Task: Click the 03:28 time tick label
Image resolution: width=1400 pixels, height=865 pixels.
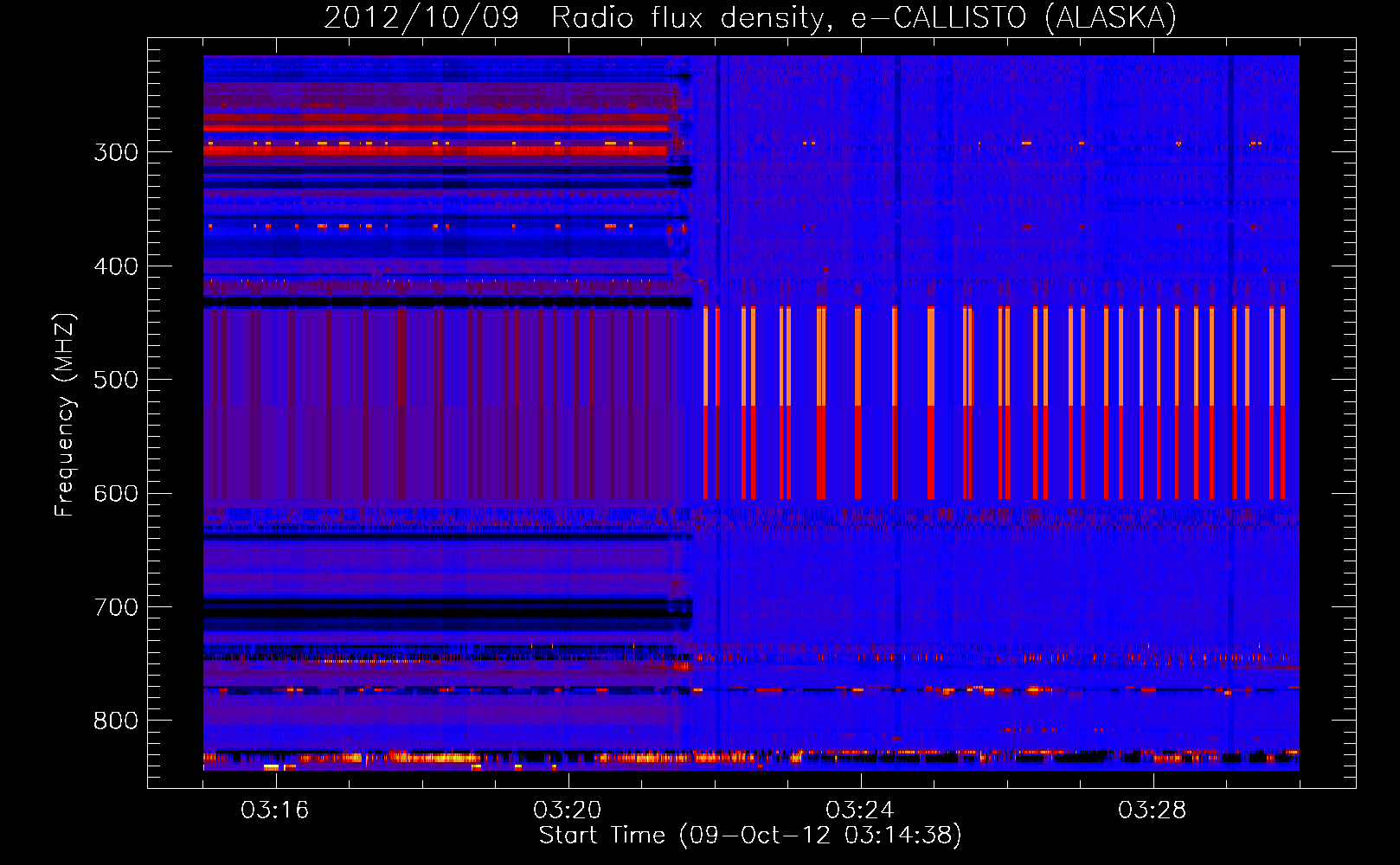Action: point(1153,811)
